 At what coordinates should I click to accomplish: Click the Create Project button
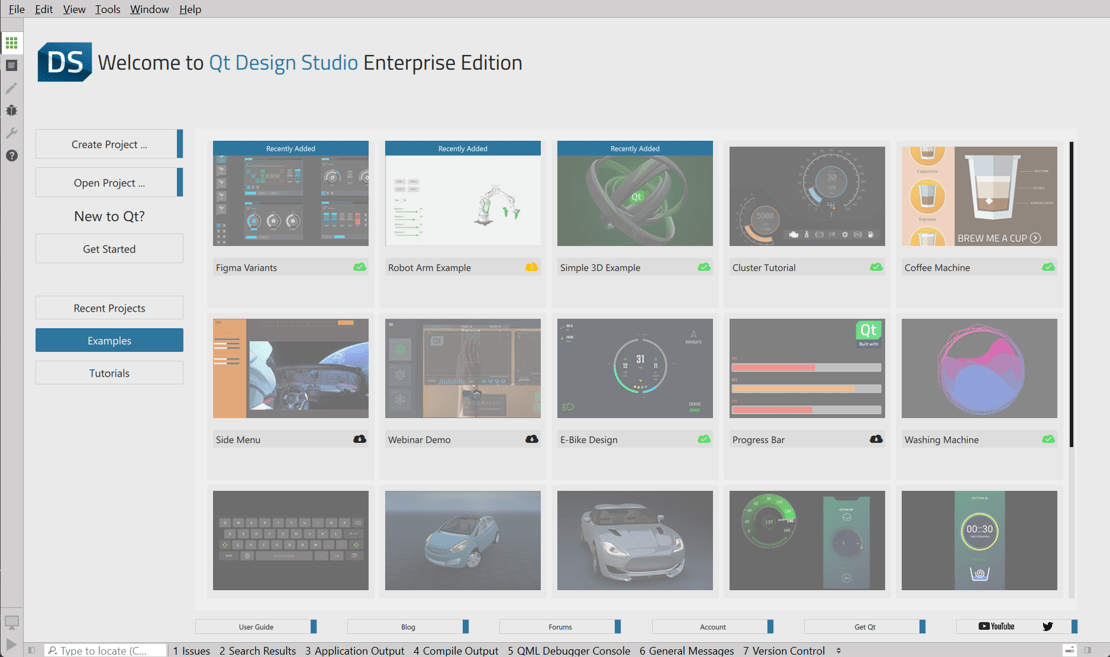click(x=106, y=143)
